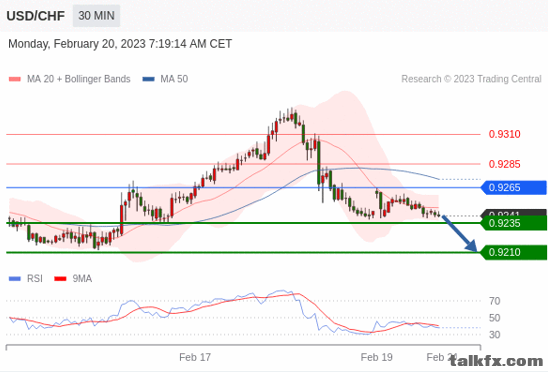Click the Research © 2023 Trading Central credit
The height and width of the screenshot is (372, 548).
point(471,79)
